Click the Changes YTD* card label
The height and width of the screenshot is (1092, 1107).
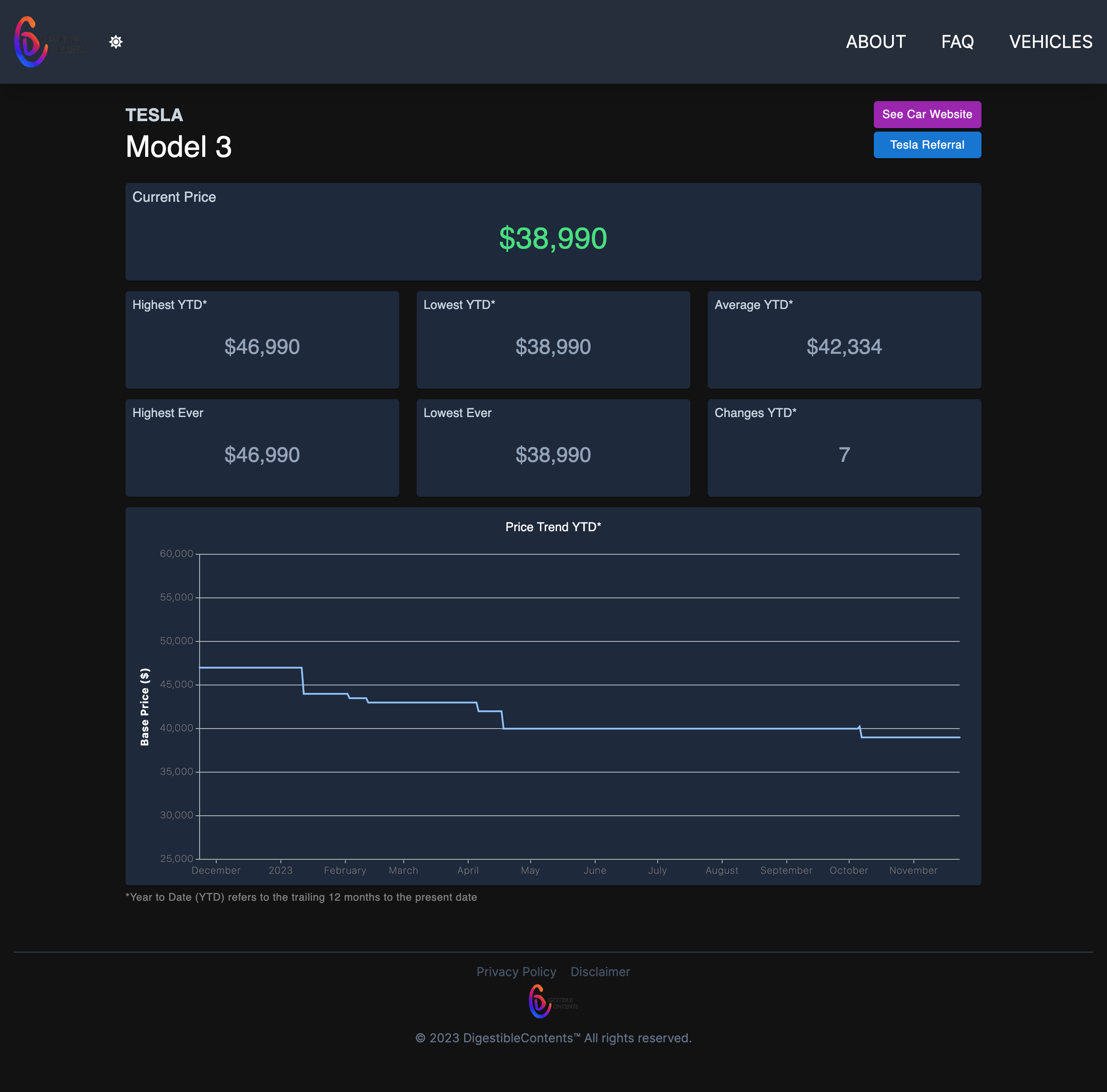click(x=755, y=413)
